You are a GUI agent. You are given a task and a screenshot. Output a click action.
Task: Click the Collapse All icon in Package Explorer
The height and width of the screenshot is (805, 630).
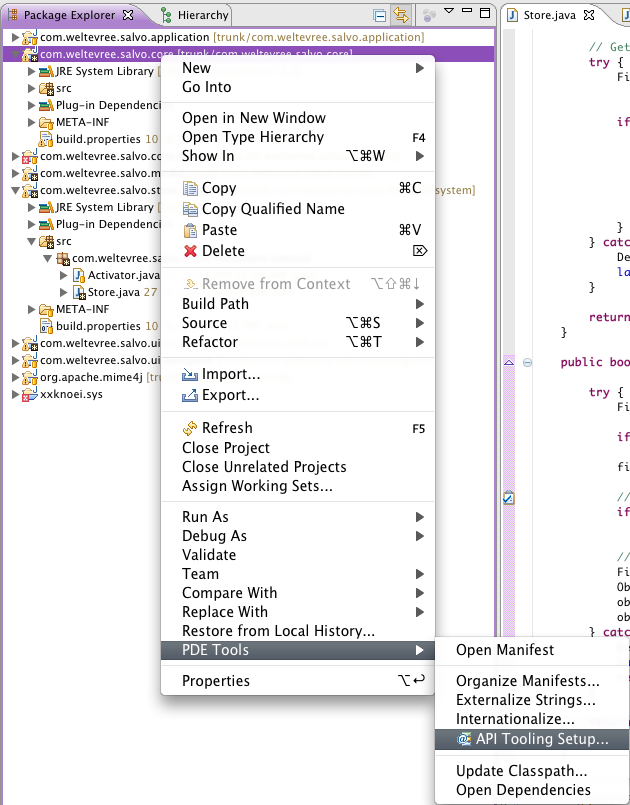pos(379,15)
